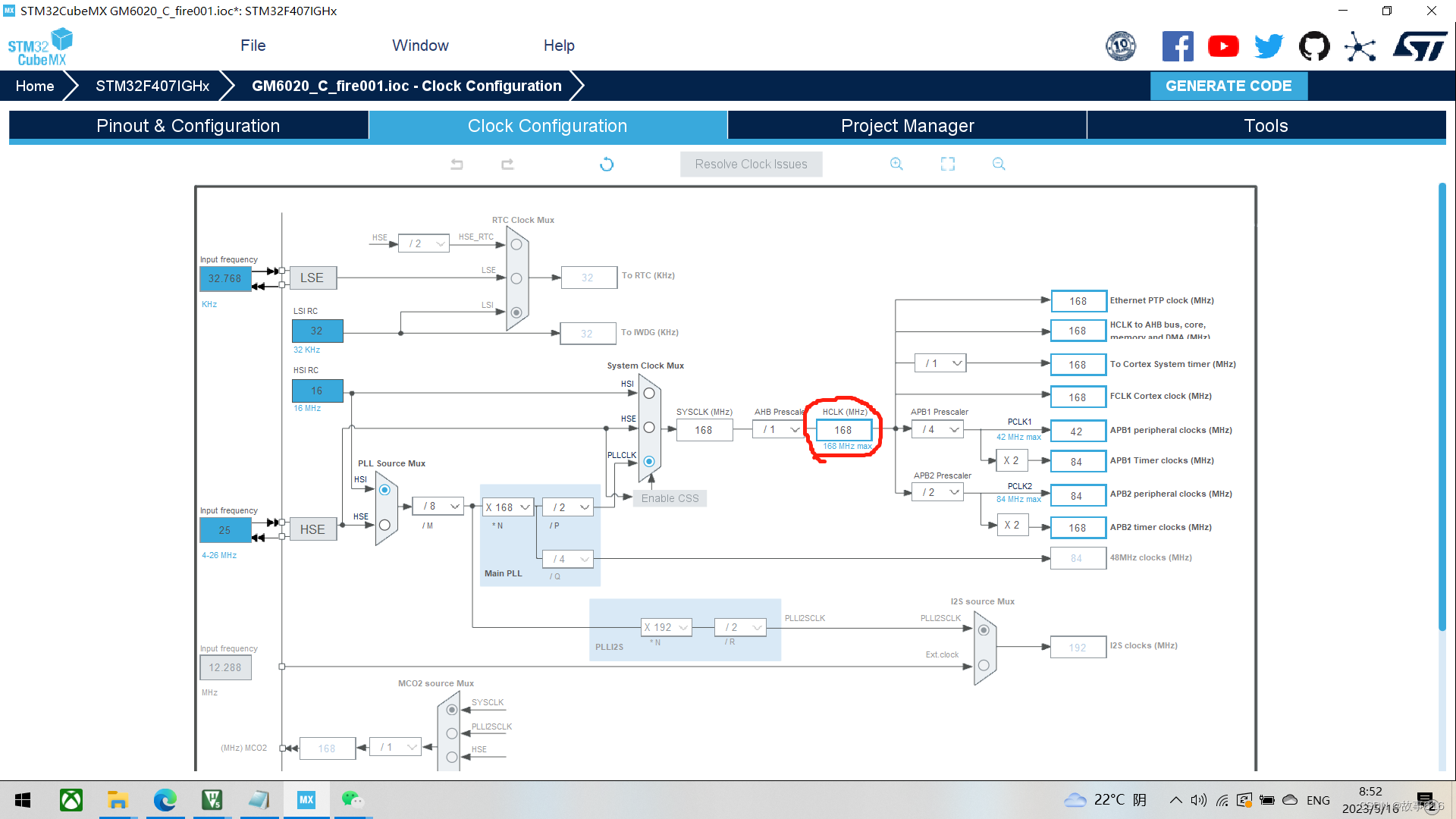
Task: Open the AHB Prescaler dropdown
Action: [x=779, y=429]
